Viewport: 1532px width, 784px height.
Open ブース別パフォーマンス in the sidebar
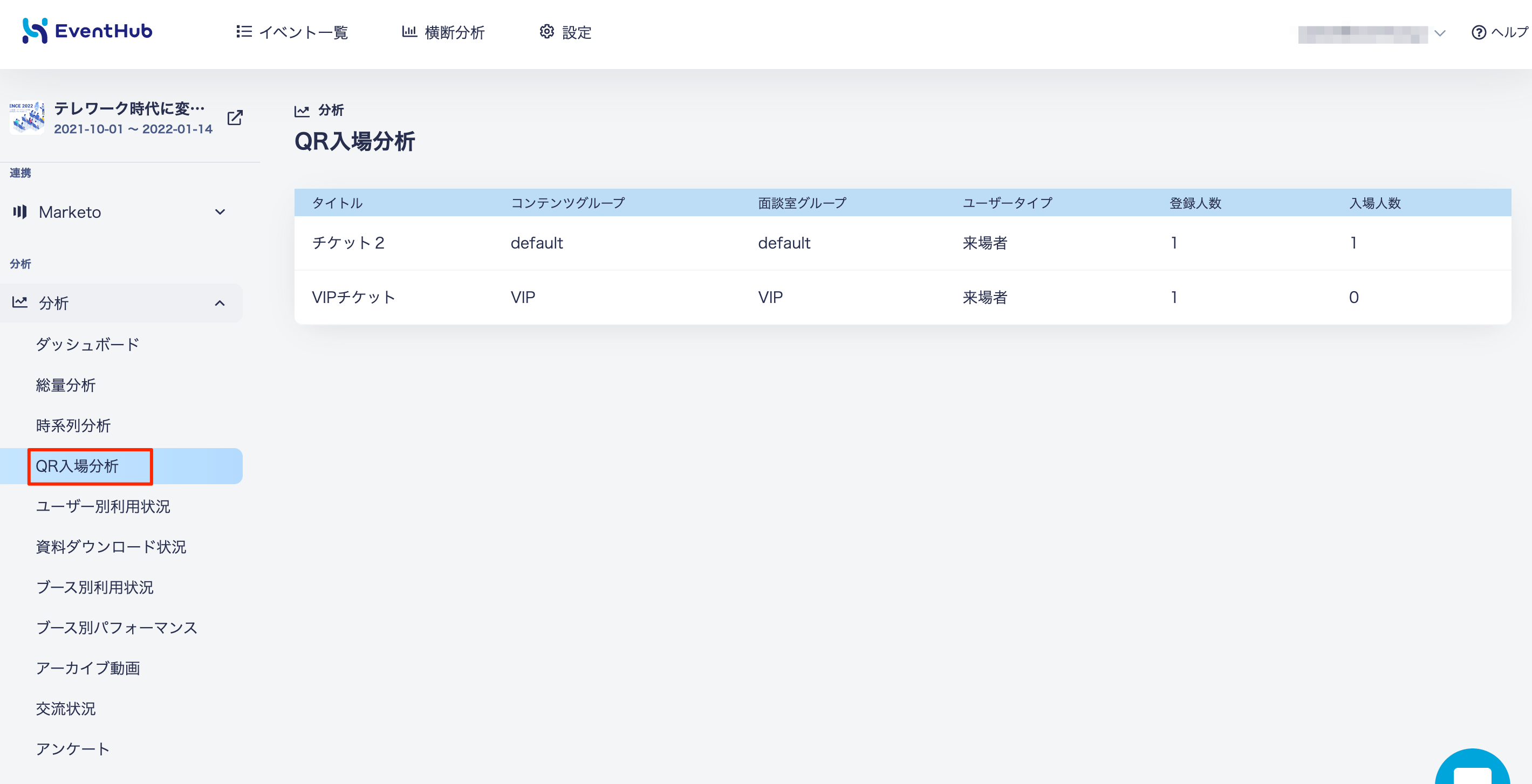(x=117, y=628)
